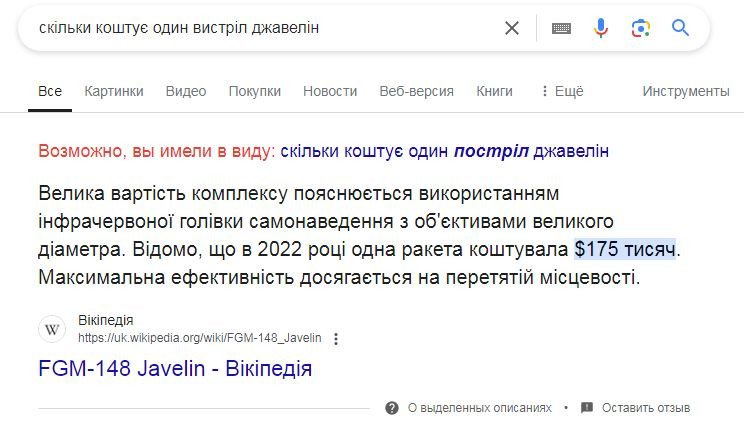Screen dimensions: 744x440
Task: Start voice search with microphone icon
Action: 601,28
